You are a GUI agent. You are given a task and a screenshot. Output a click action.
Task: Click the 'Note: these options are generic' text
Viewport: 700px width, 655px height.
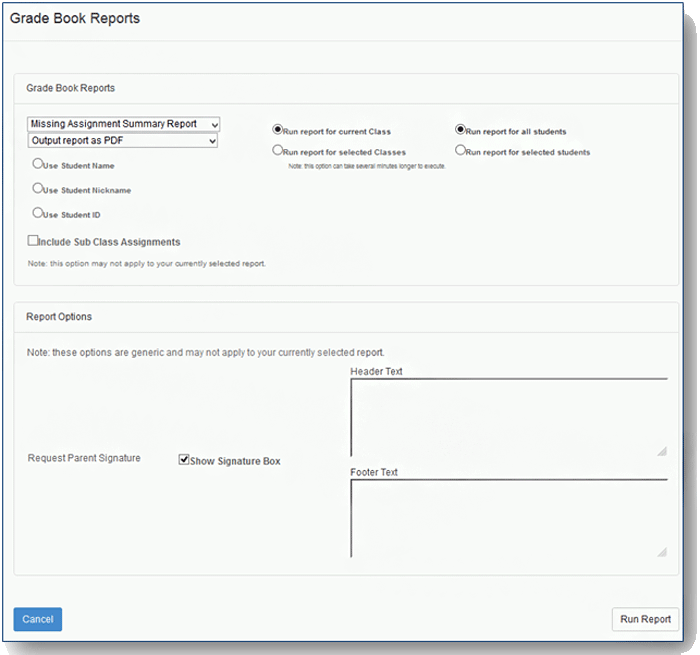(x=205, y=352)
